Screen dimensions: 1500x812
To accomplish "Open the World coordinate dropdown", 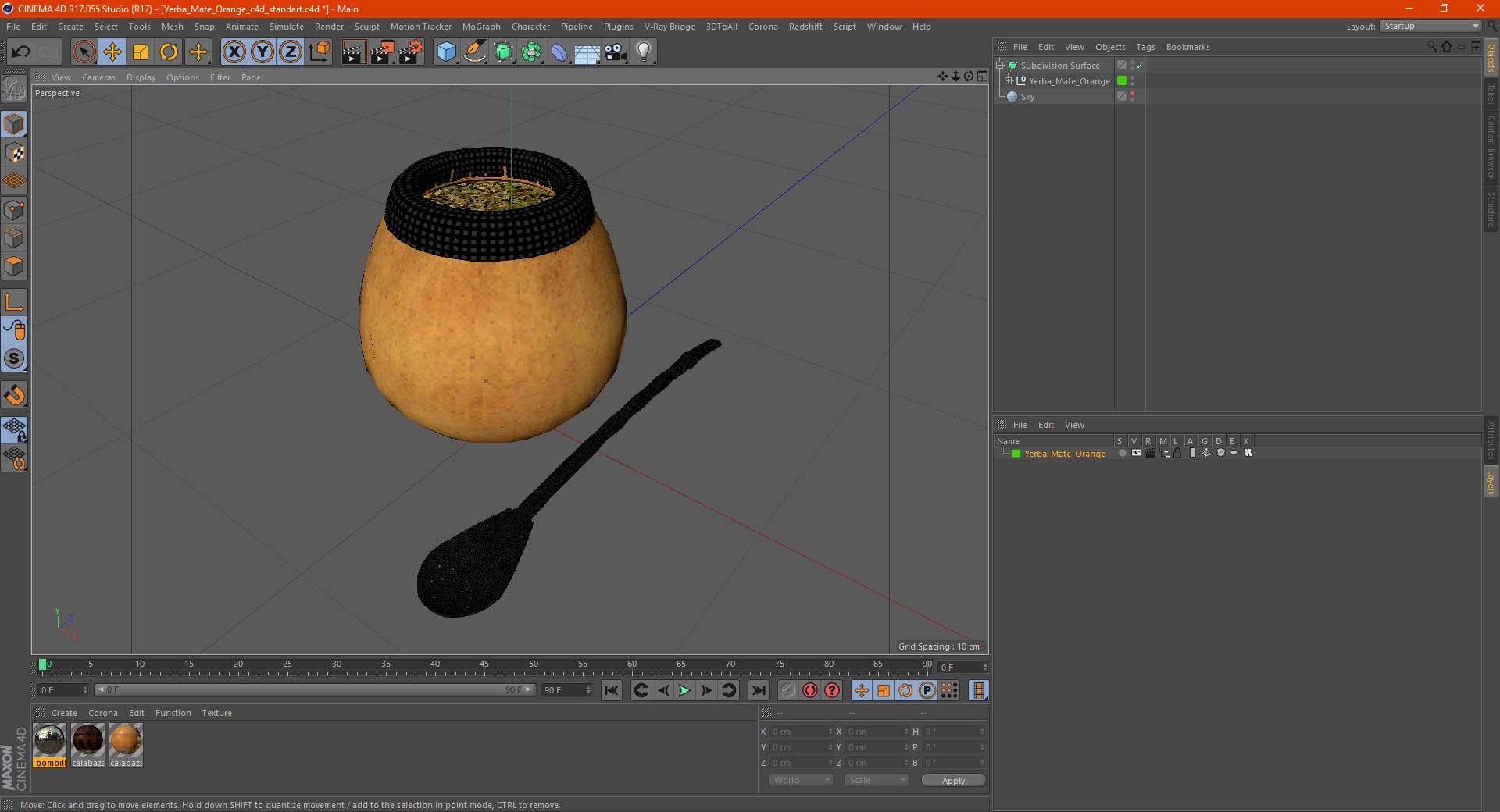I will click(x=801, y=780).
